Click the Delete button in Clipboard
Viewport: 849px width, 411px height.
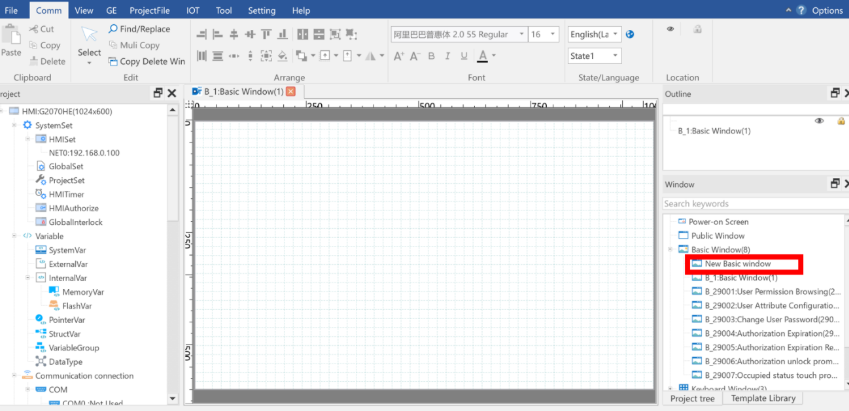click(47, 61)
